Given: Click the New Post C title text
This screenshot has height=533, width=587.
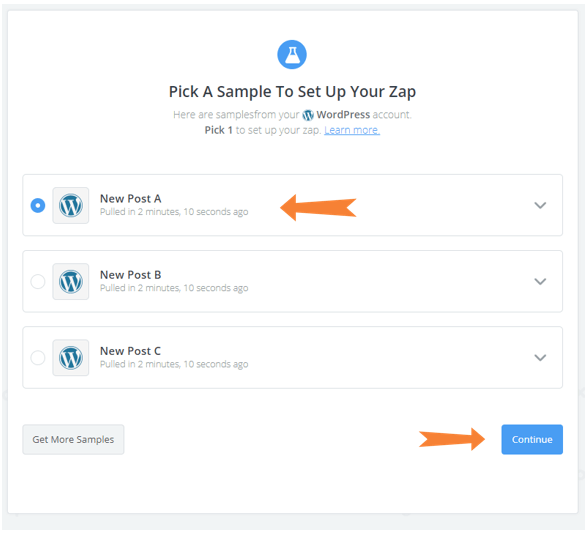Looking at the screenshot, I should 130,351.
